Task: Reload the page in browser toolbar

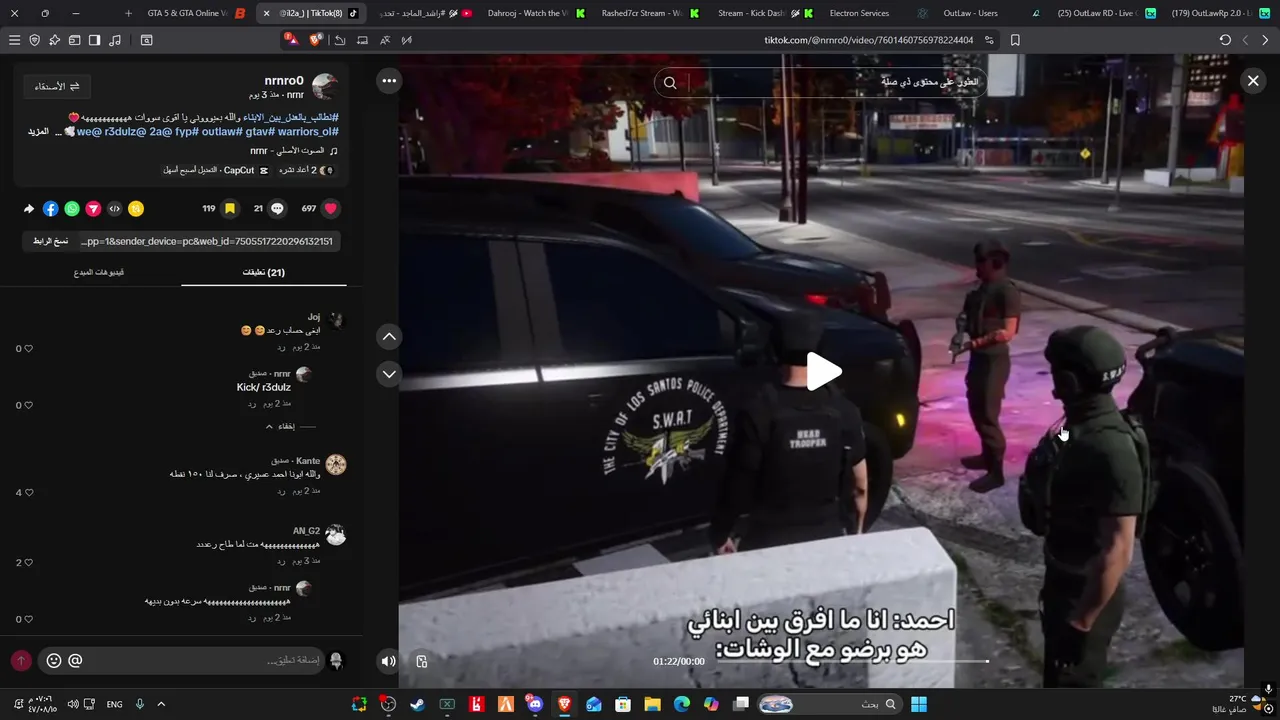Action: click(1225, 40)
